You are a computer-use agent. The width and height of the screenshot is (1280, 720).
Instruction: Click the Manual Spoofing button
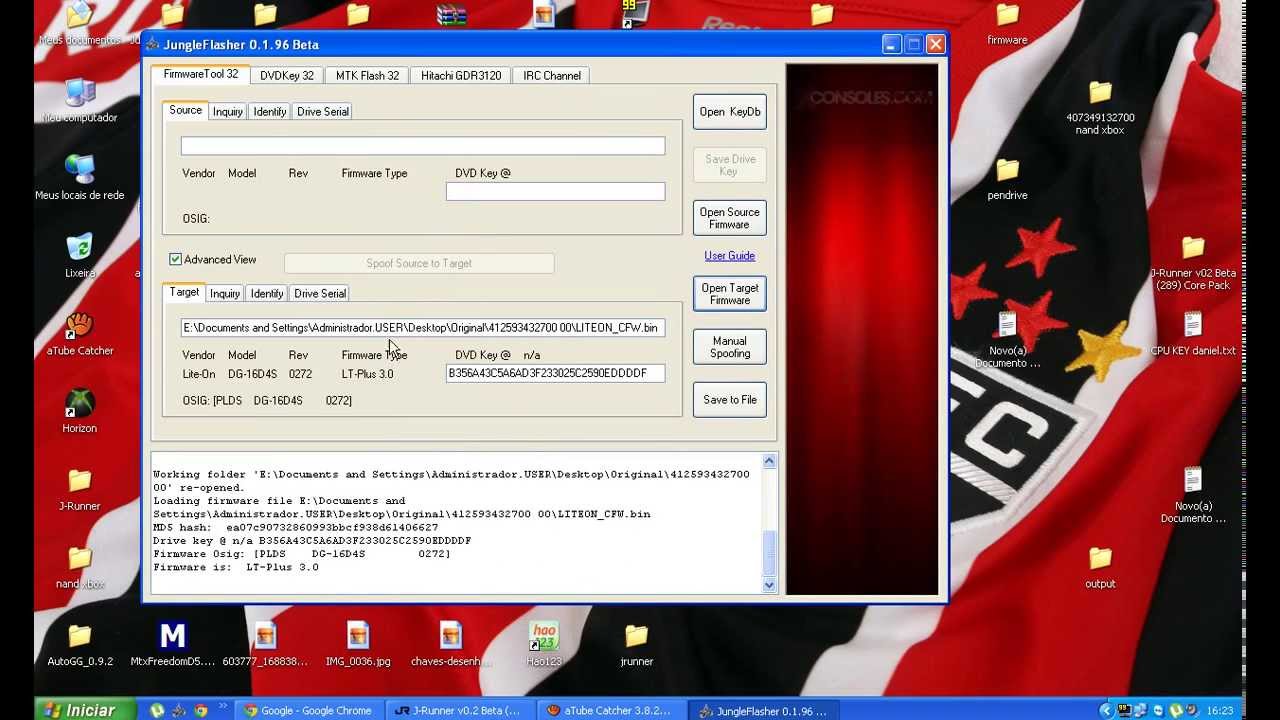click(x=730, y=347)
